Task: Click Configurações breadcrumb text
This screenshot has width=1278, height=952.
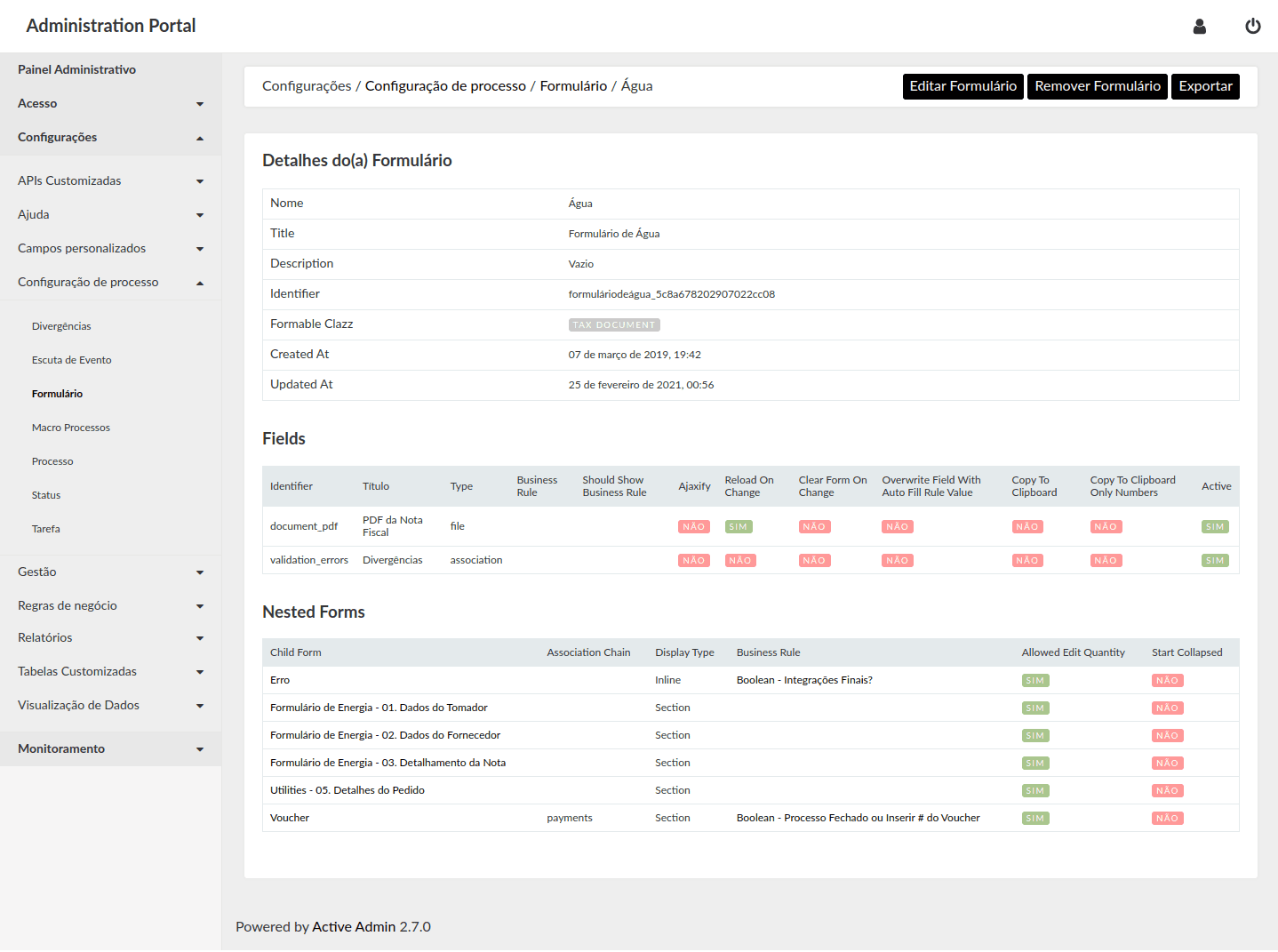Action: 307,86
